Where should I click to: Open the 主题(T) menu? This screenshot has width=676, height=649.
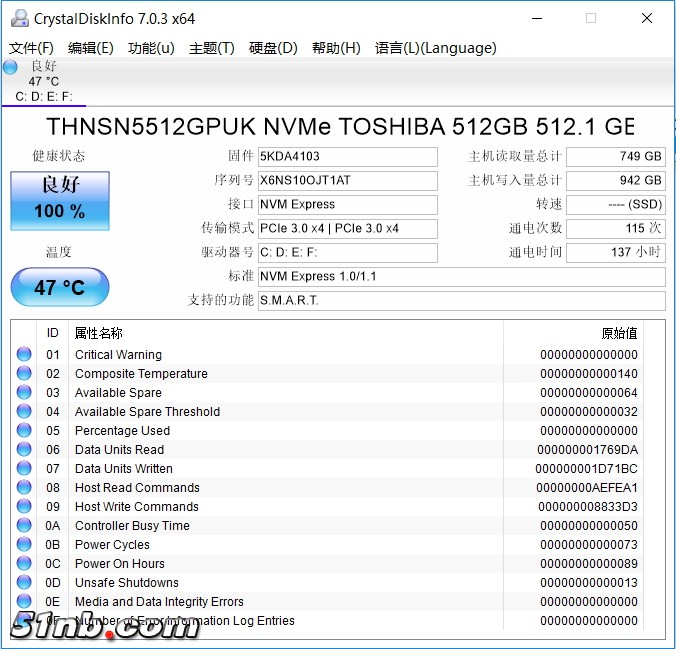[x=211, y=48]
